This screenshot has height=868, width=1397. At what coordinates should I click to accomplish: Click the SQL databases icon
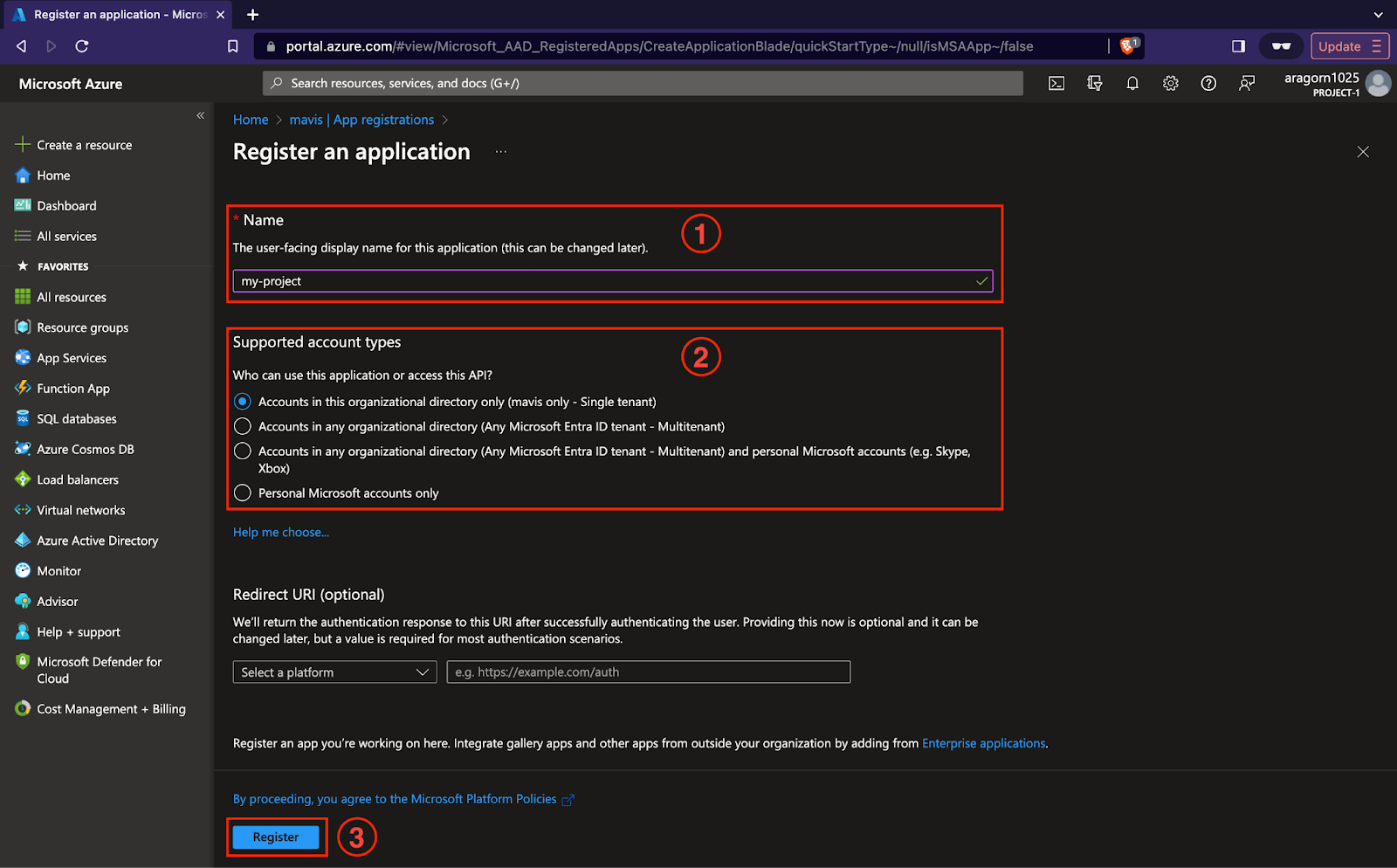[x=23, y=418]
